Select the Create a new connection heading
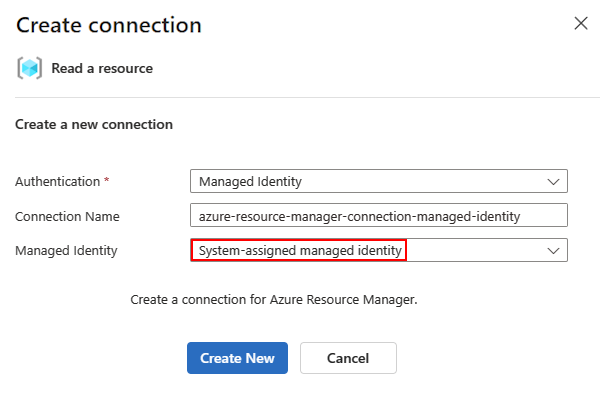The width and height of the screenshot is (600, 400). [x=94, y=125]
